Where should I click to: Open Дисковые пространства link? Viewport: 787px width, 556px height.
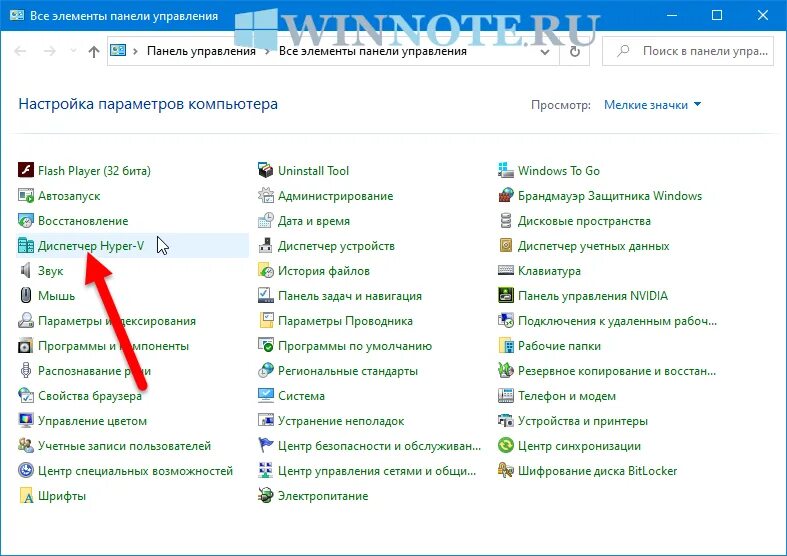pos(584,221)
